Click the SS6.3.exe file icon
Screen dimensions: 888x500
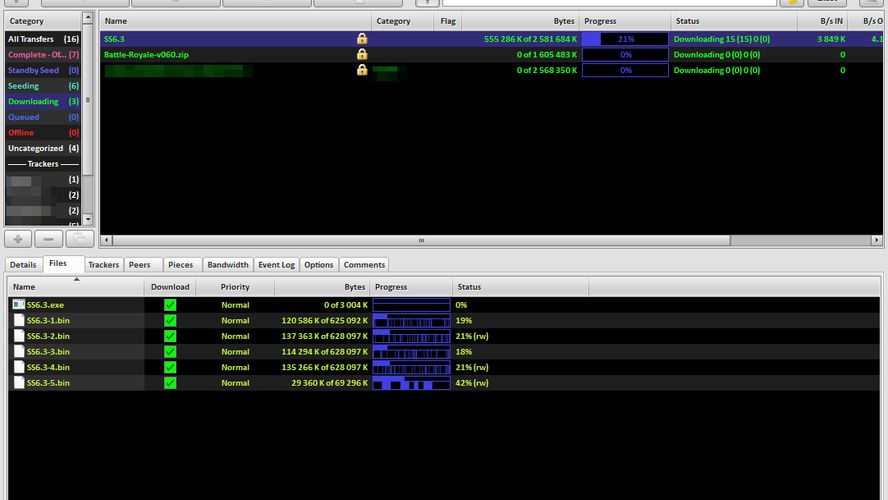pyautogui.click(x=19, y=304)
